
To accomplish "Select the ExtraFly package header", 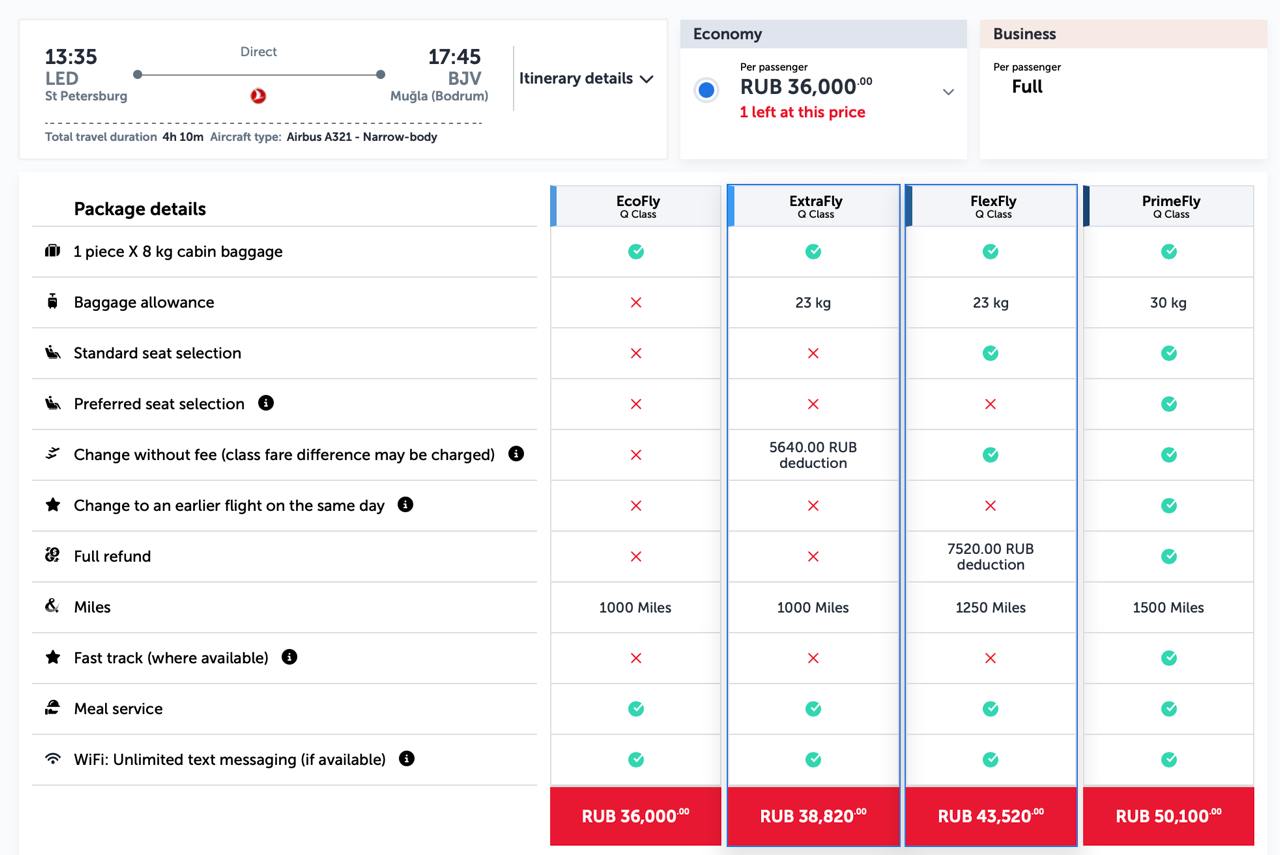I will point(815,206).
